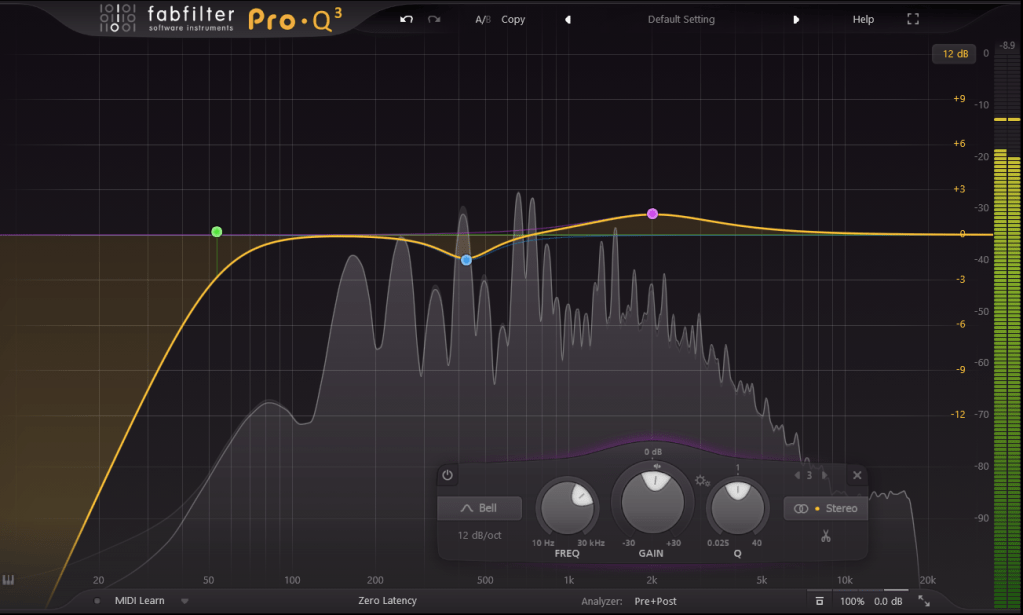Open the 12 dB display range dropdown

pyautogui.click(x=953, y=54)
